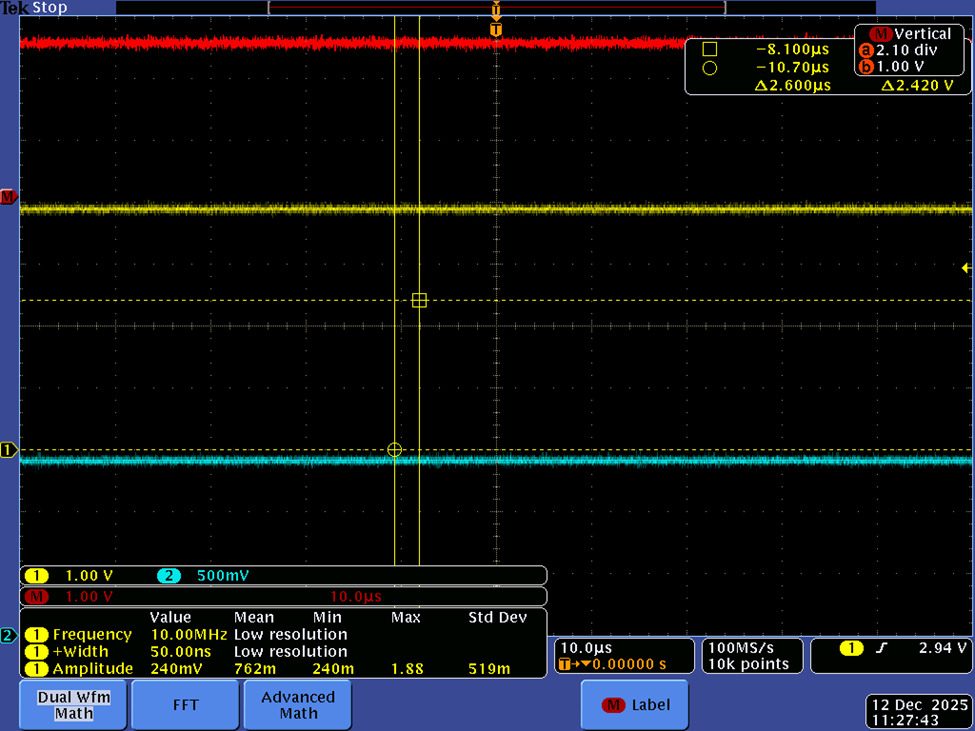Image resolution: width=975 pixels, height=731 pixels.
Task: Click the Amplitude max value 1.88
Action: point(407,669)
